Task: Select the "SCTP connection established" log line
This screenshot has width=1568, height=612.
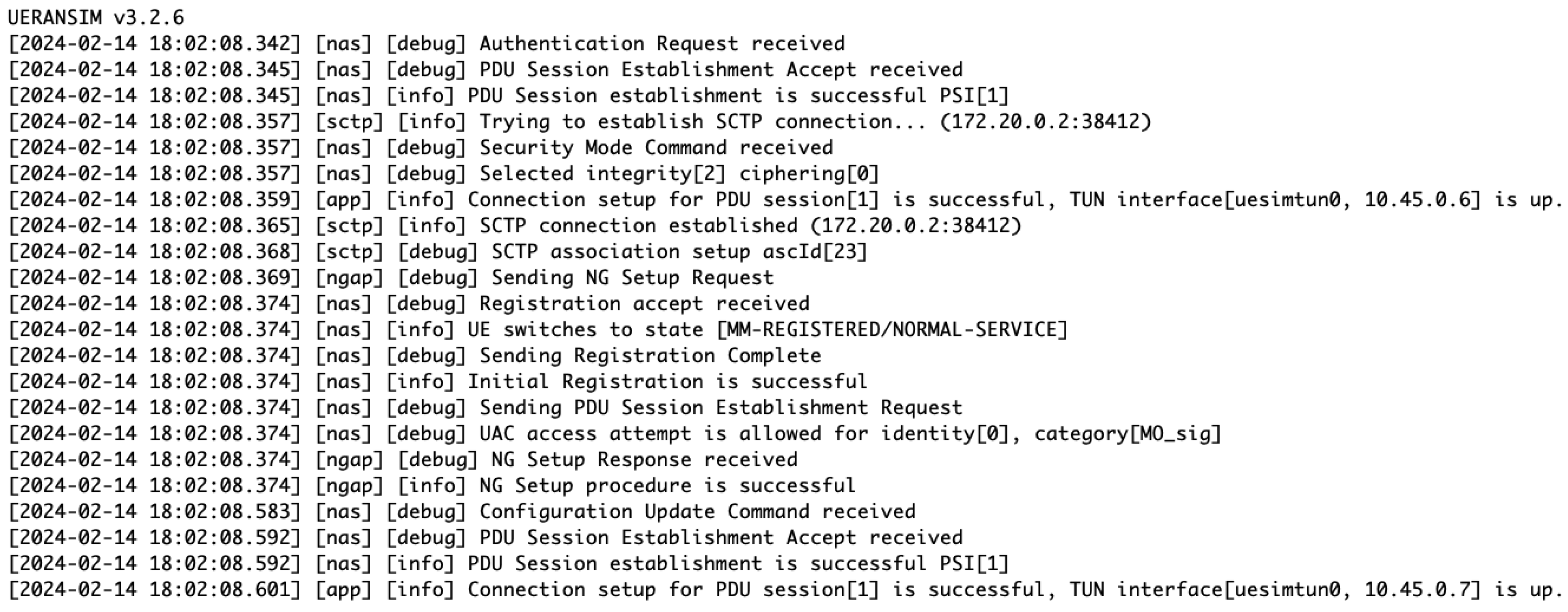Action: [637, 226]
